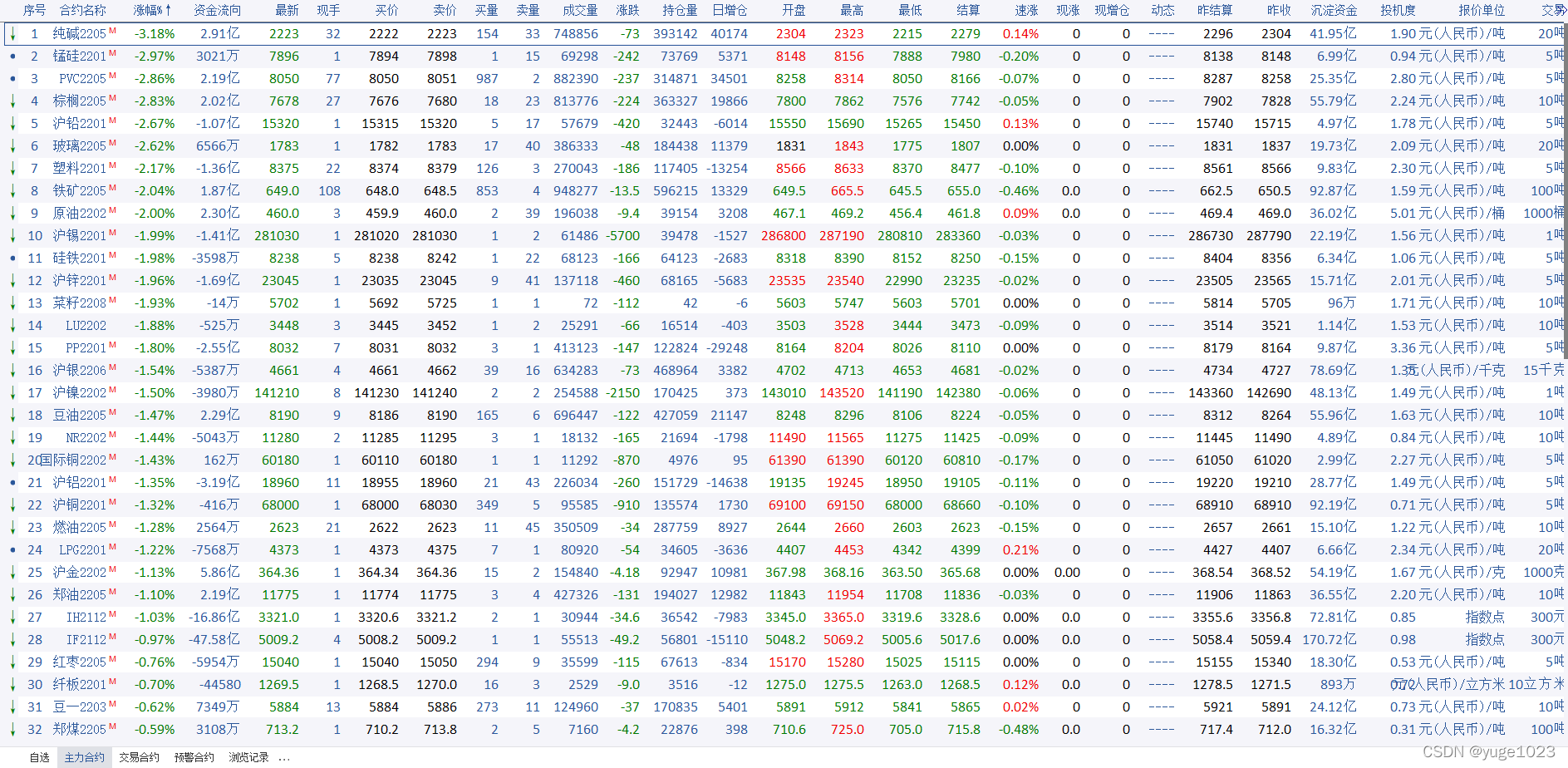Image resolution: width=1568 pixels, height=768 pixels.
Task: Sort by the 沉淀资金 column header
Action: (1334, 10)
